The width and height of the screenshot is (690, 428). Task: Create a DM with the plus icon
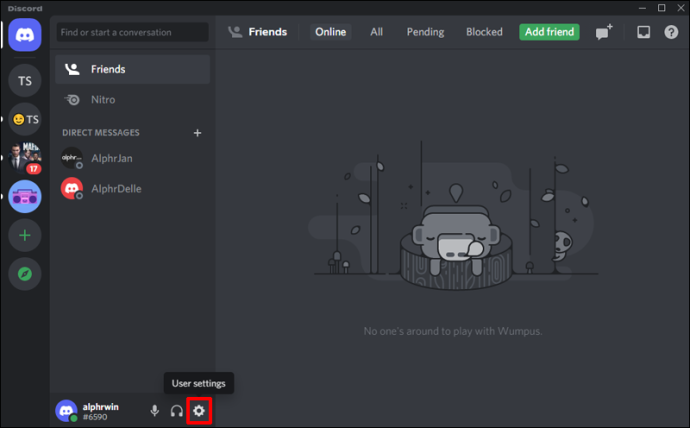[x=197, y=133]
